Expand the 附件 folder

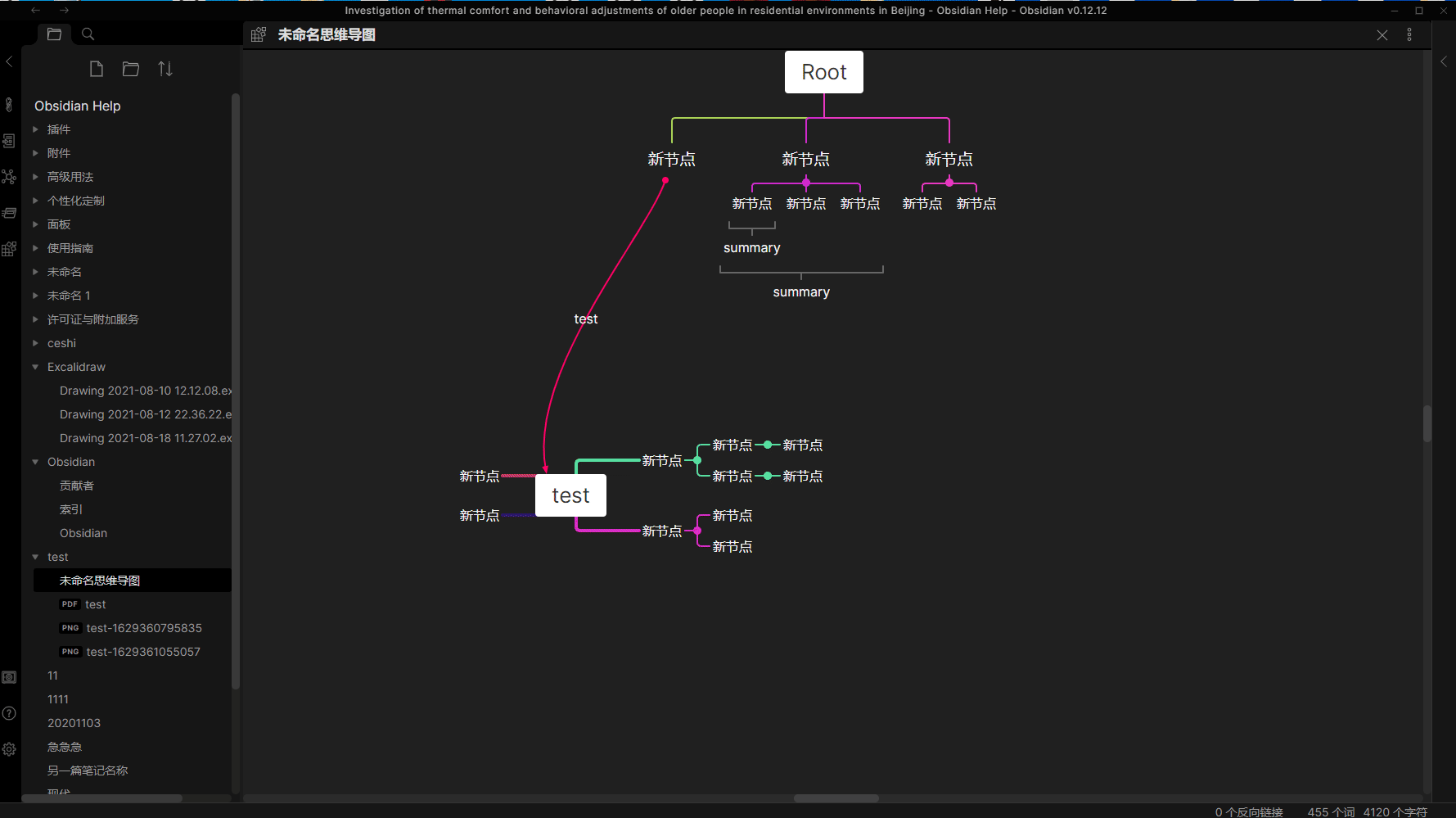click(x=35, y=153)
